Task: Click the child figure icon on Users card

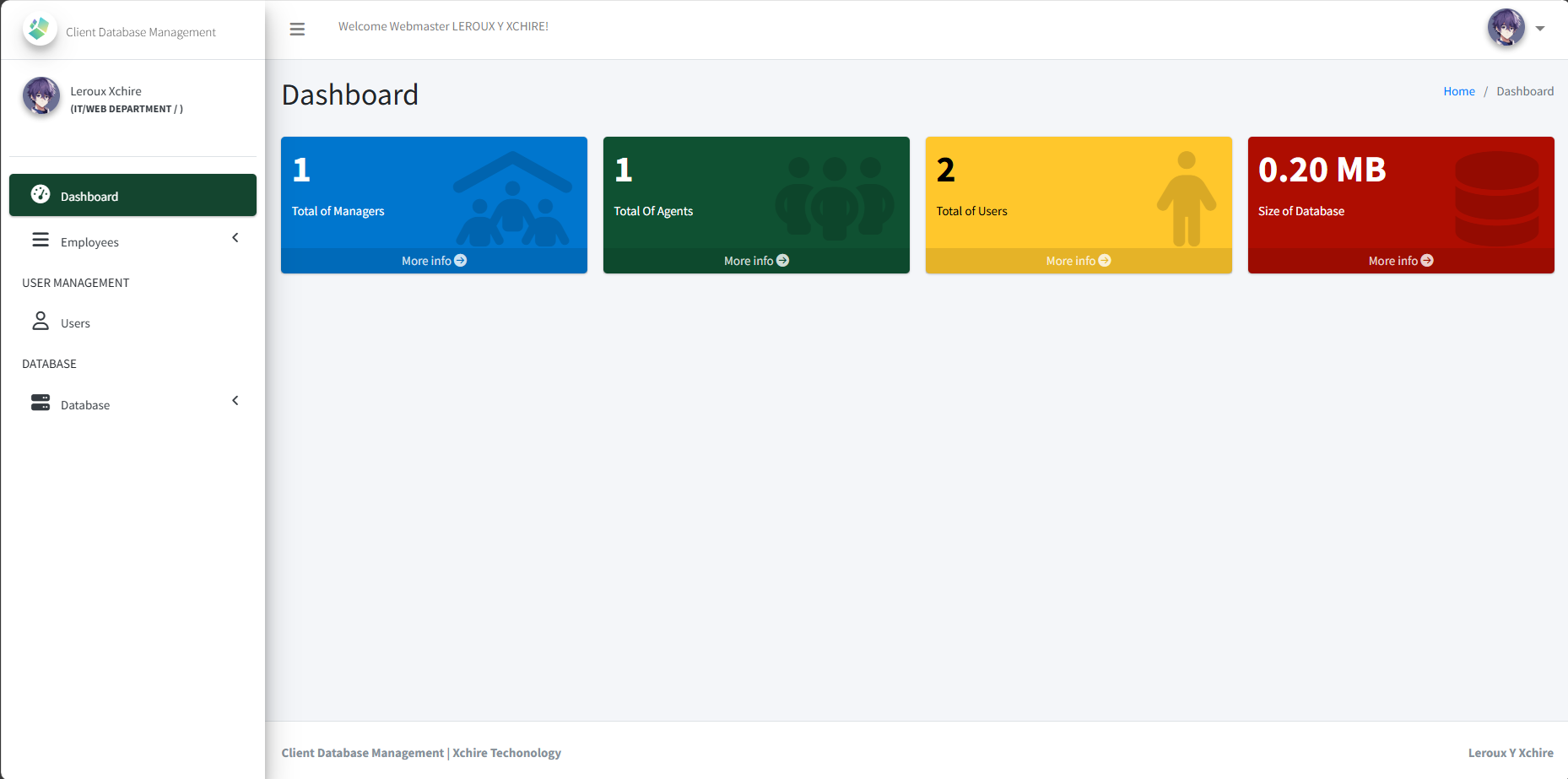Action: click(x=1187, y=199)
